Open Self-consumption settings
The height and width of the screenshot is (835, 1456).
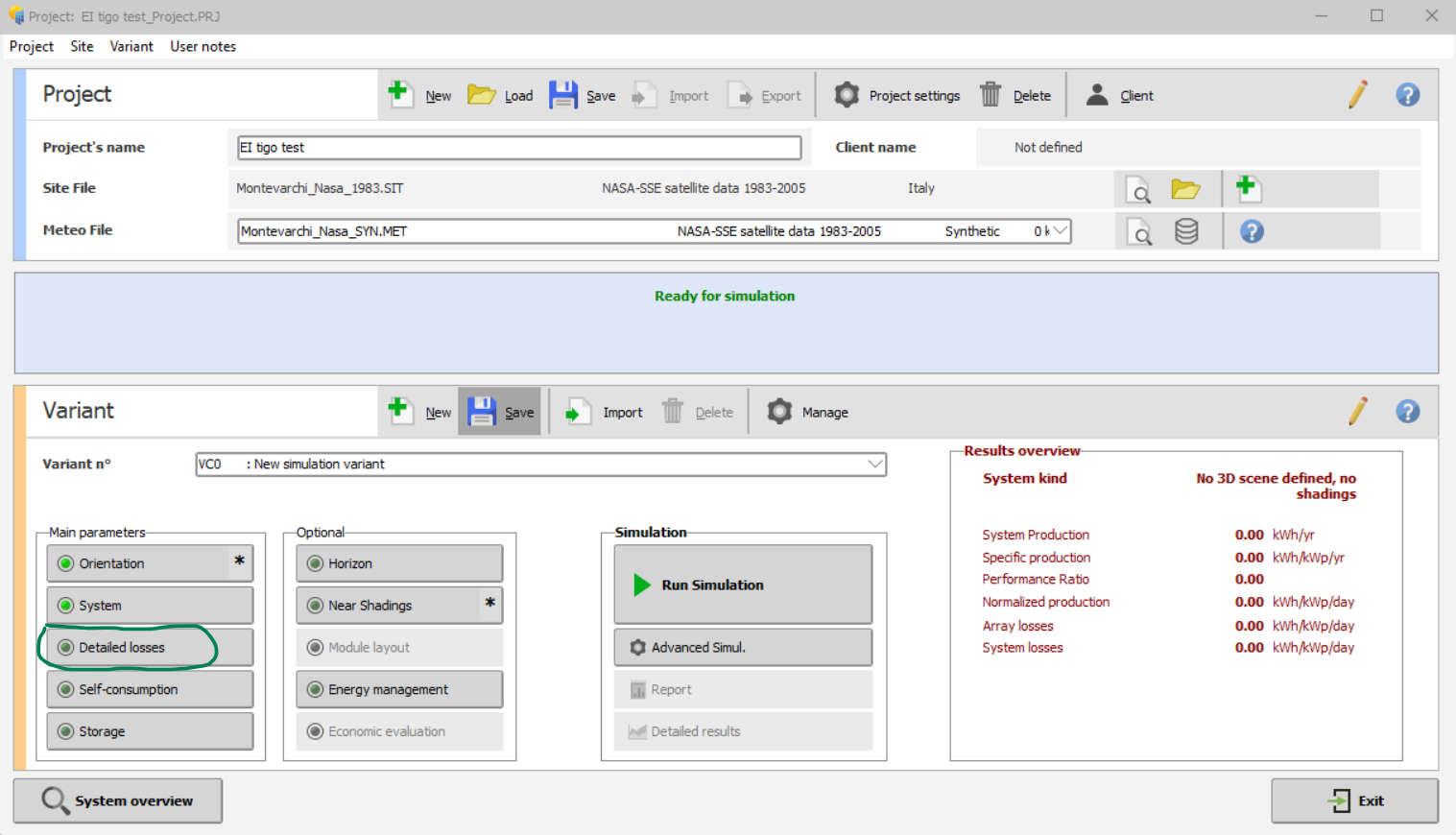[x=150, y=689]
